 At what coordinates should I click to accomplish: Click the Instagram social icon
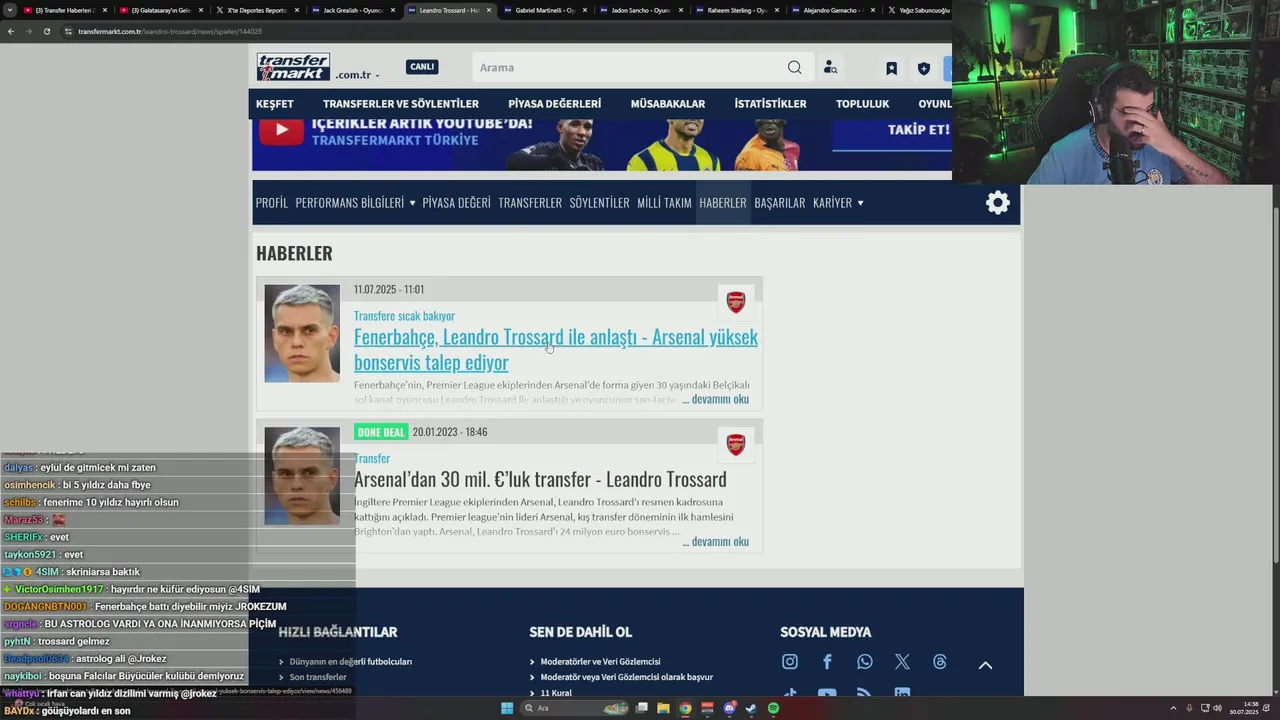[790, 662]
